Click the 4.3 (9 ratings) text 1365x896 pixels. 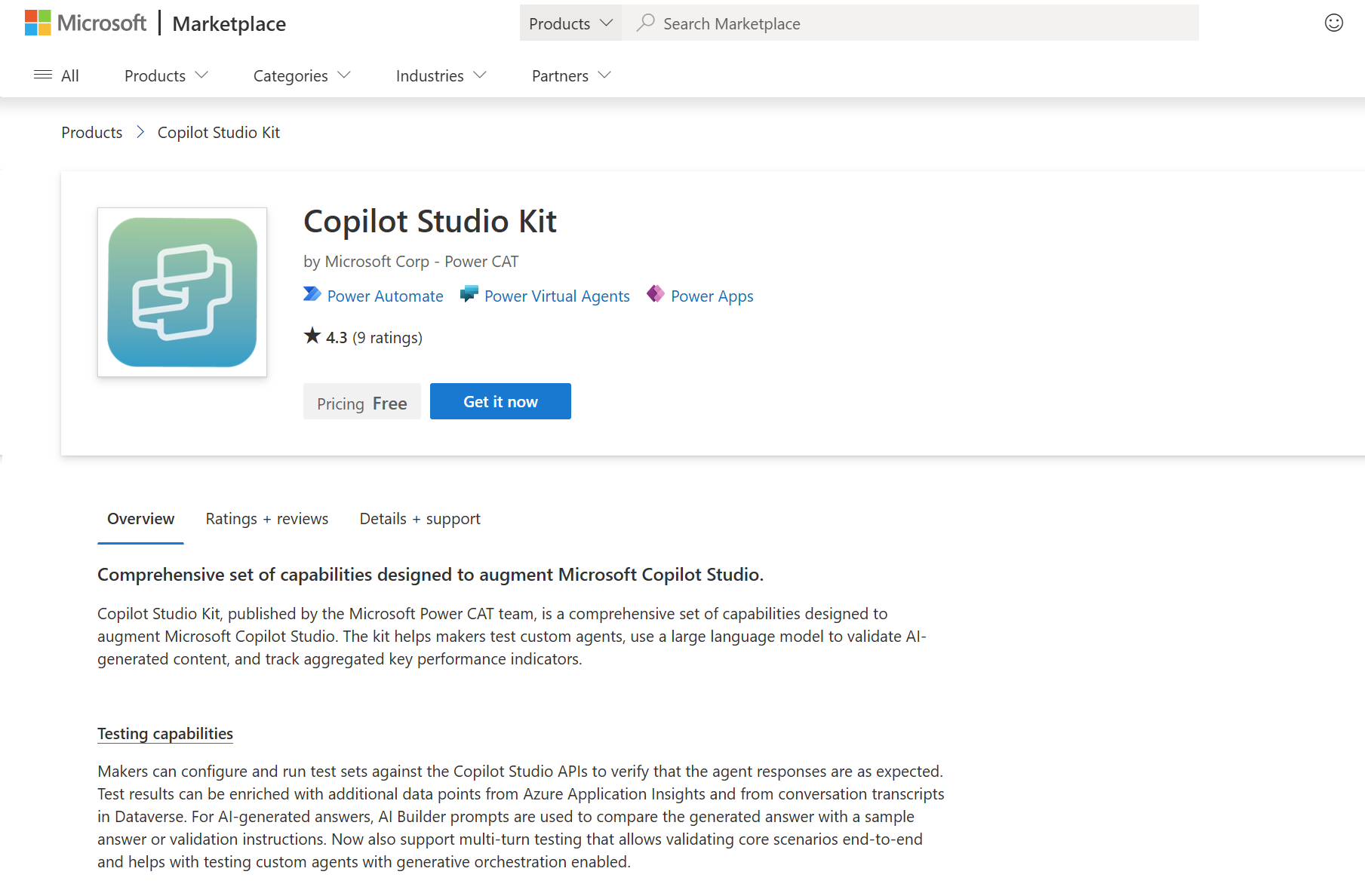[x=374, y=338]
